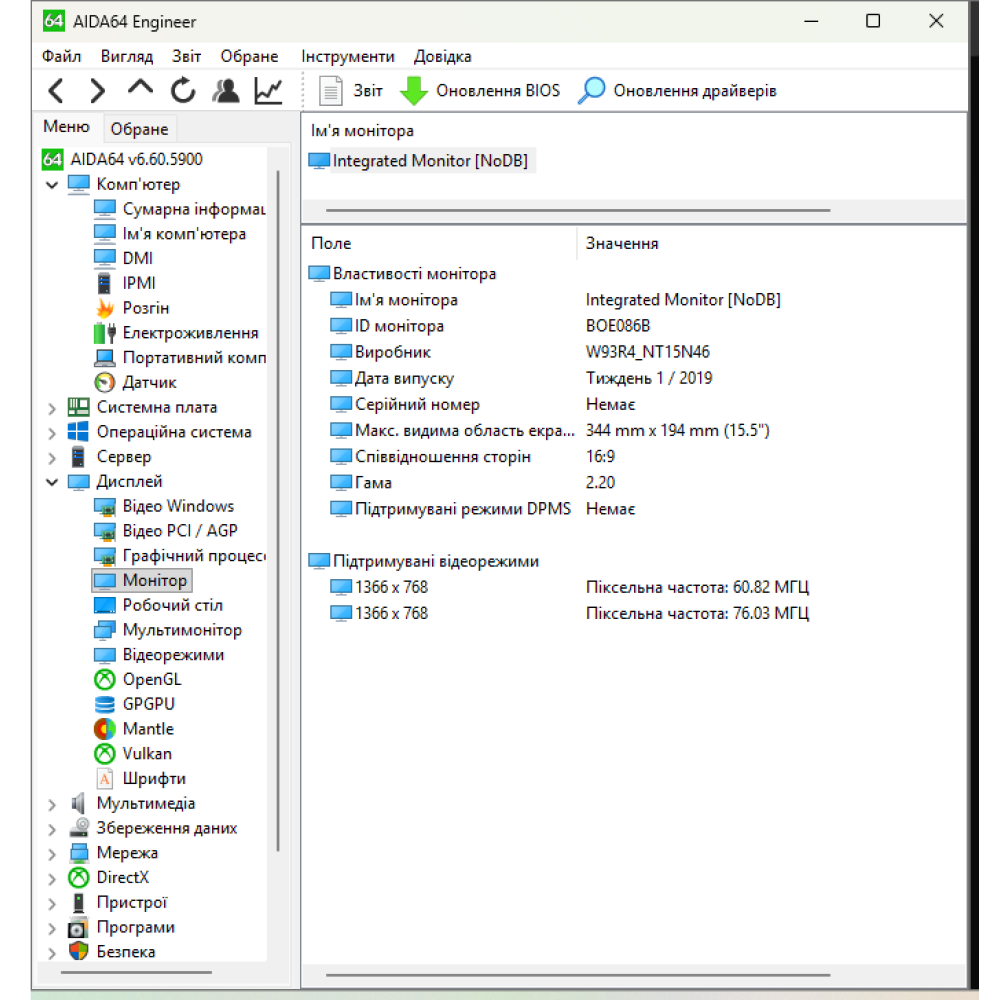Expand the Збереження даних node
1000x1000 pixels.
coord(52,829)
